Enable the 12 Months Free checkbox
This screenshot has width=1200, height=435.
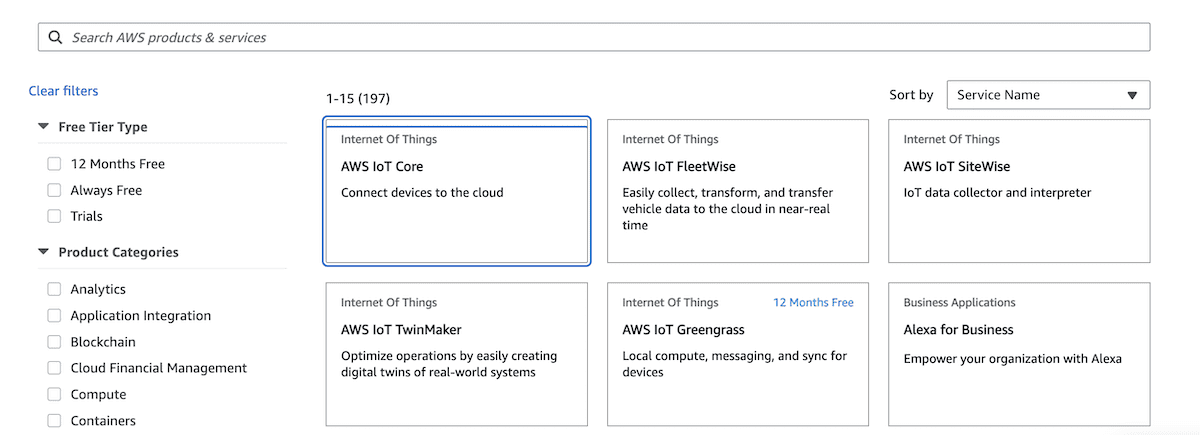(x=54, y=164)
